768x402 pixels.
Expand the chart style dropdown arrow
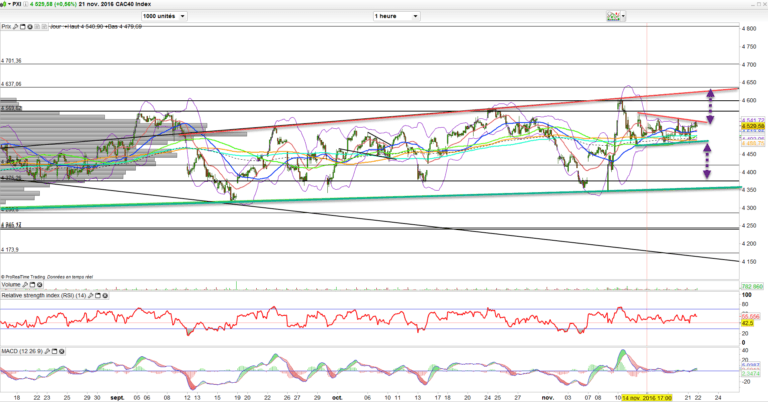[x=623, y=17]
